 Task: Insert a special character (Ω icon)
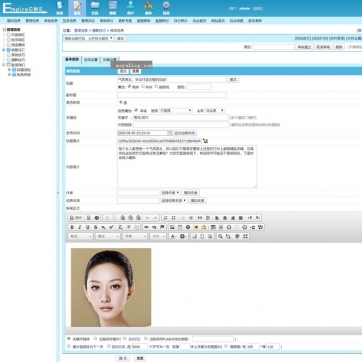click(229, 227)
